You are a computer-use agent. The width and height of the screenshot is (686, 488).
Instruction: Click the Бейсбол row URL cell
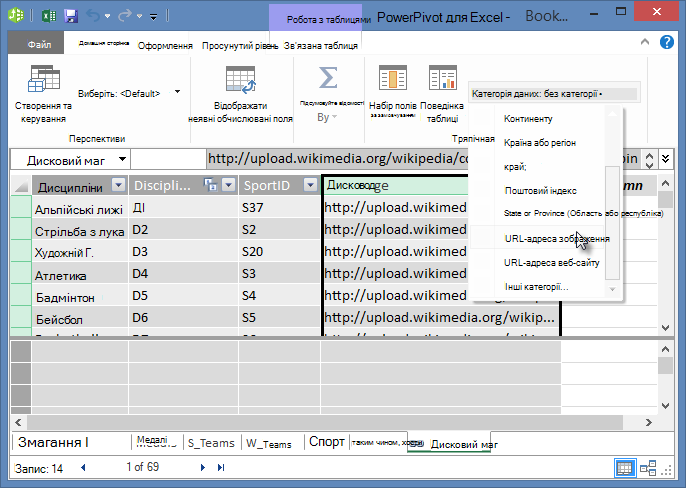coord(441,317)
